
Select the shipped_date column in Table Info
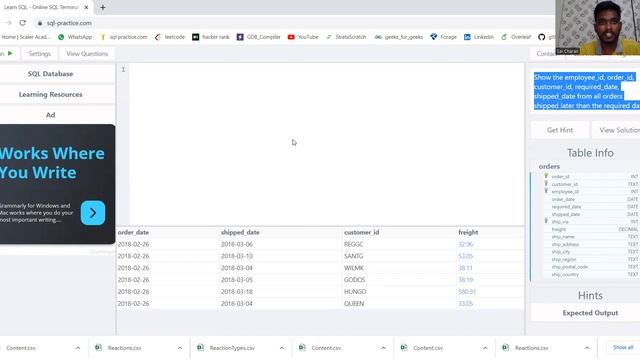[566, 214]
